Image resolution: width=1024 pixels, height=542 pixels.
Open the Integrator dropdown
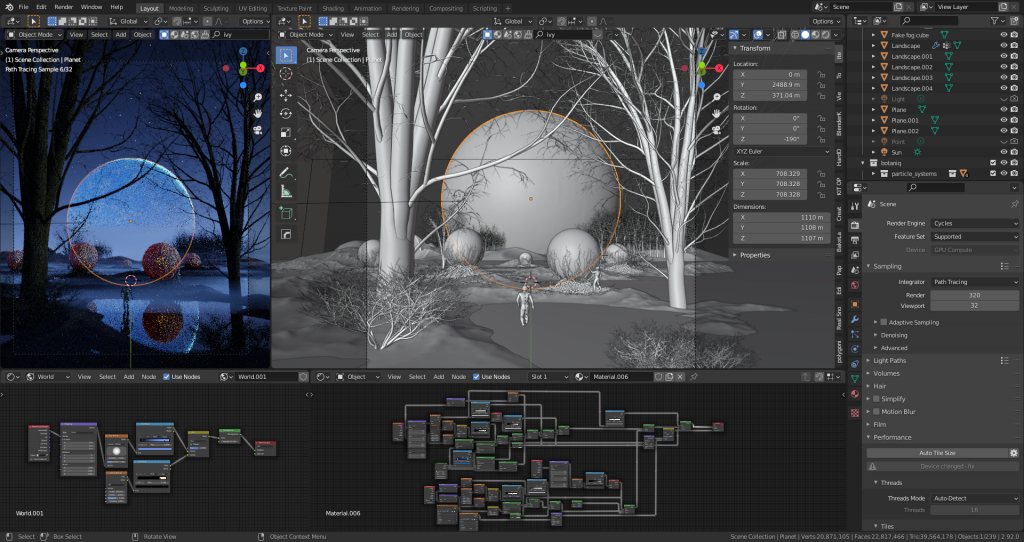[975, 281]
